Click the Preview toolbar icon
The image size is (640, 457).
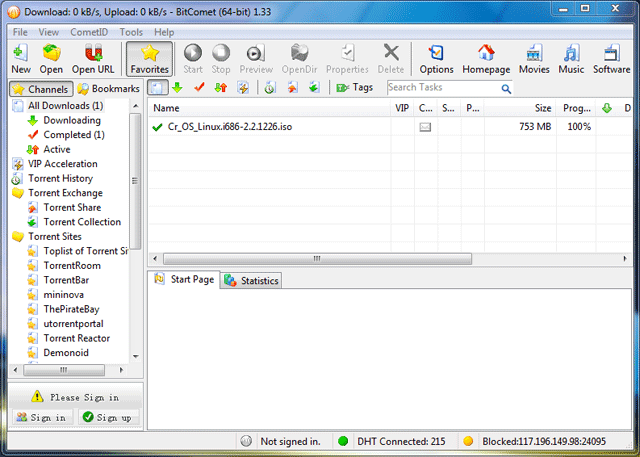[x=256, y=53]
